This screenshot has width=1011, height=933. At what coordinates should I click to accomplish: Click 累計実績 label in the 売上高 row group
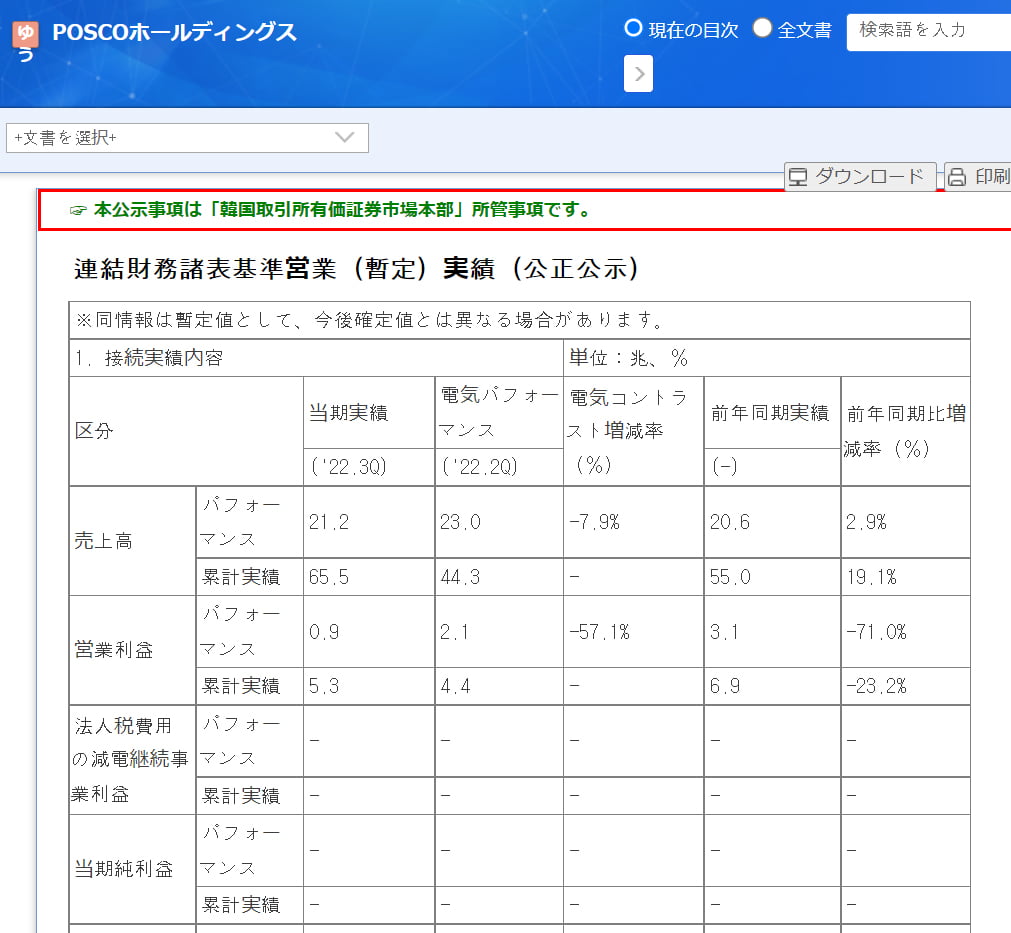tap(250, 576)
